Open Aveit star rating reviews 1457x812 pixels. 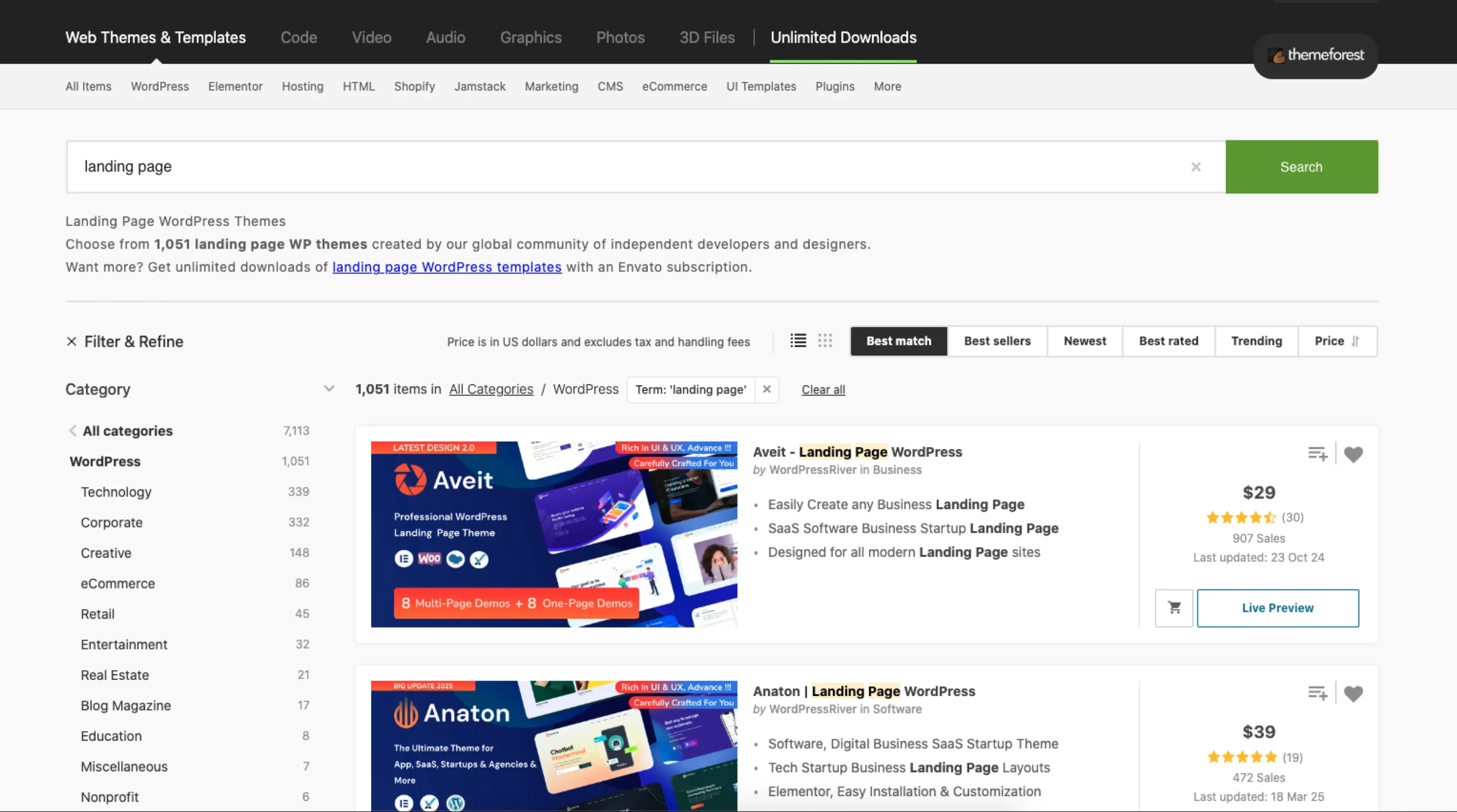pos(1241,517)
